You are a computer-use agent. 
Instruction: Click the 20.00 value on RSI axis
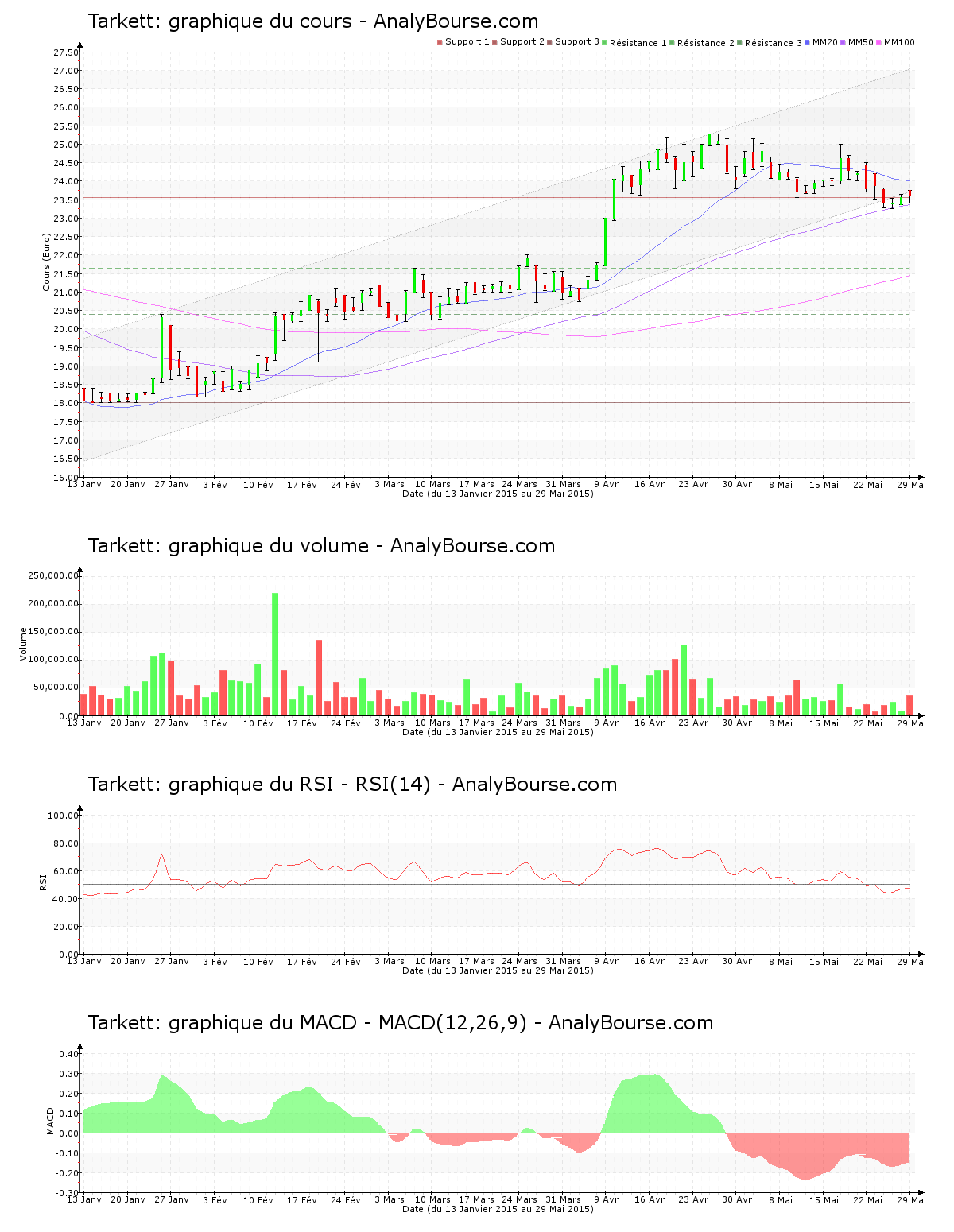tap(66, 927)
